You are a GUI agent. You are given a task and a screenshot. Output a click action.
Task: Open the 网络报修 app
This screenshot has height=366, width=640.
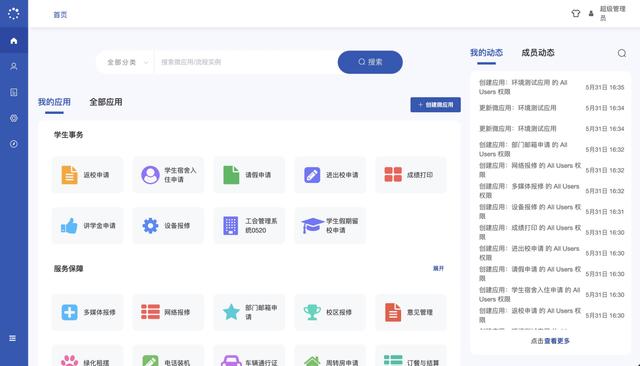tap(168, 312)
